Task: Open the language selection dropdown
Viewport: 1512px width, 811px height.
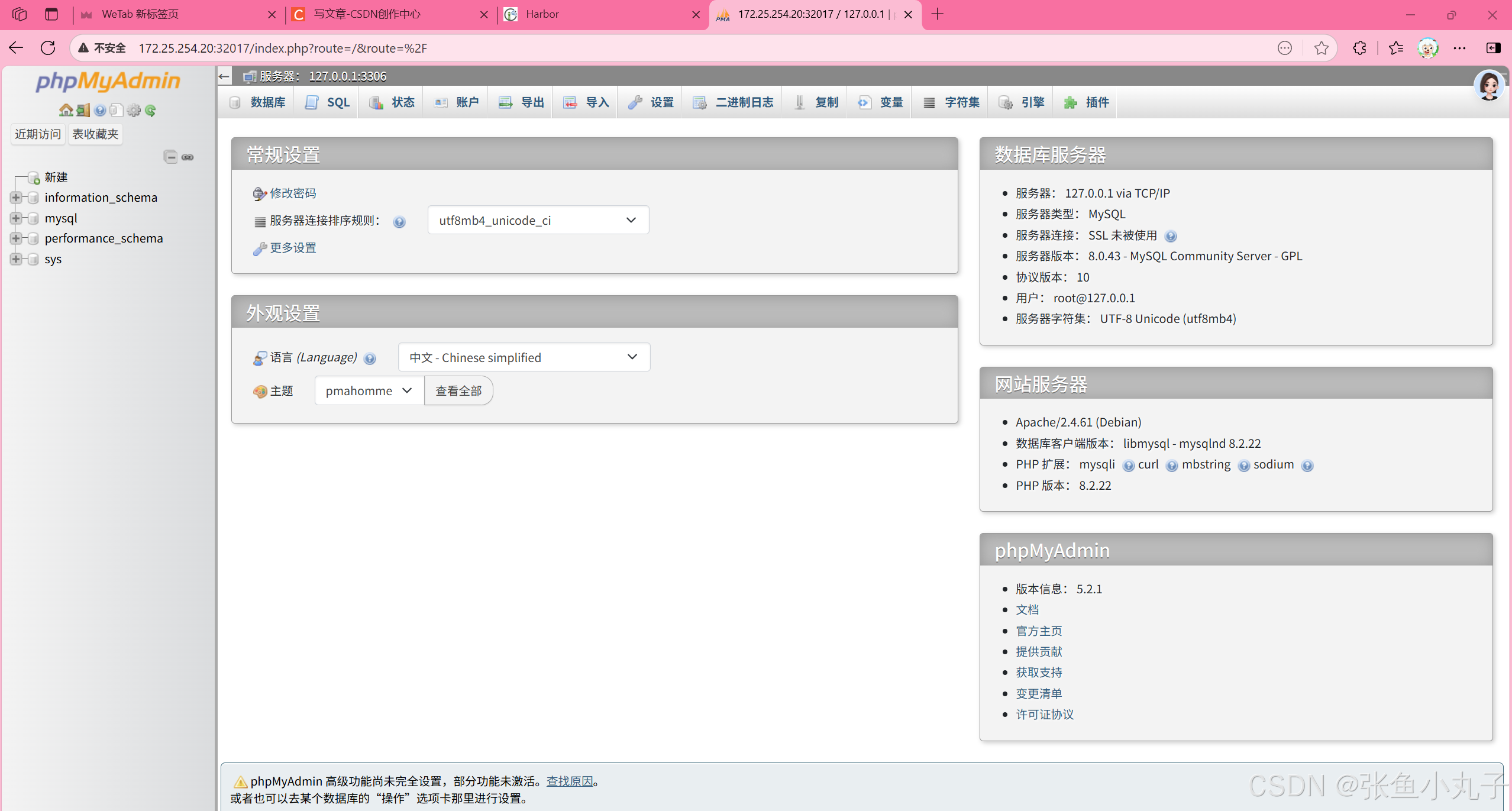Action: 524,357
